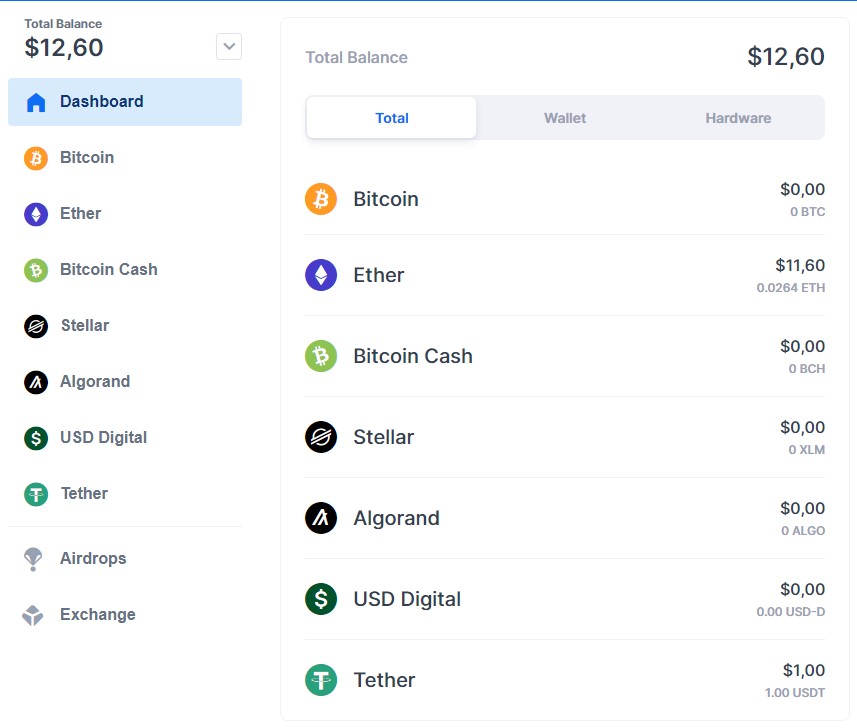Click the Stellar icon in the sidebar
Viewport: 857px width, 728px height.
click(36, 326)
